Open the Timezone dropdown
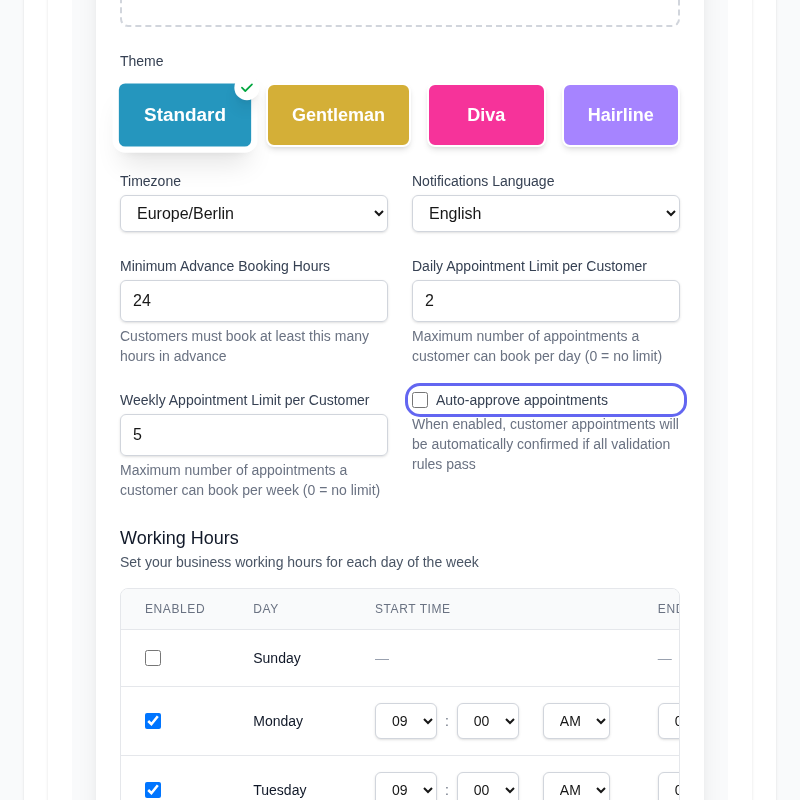Screen dimensions: 800x800 pyautogui.click(x=254, y=214)
